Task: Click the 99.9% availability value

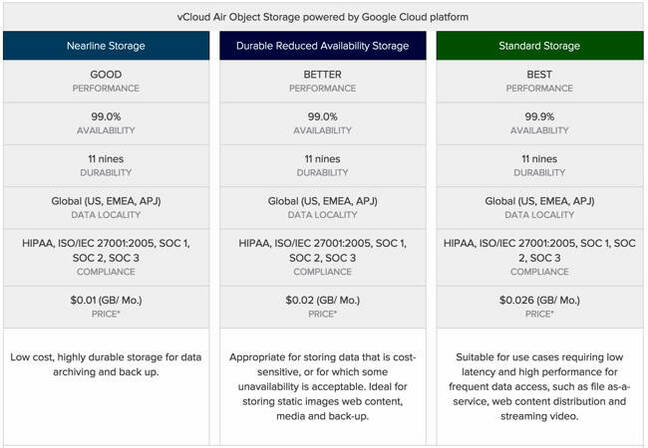Action: coord(540,117)
